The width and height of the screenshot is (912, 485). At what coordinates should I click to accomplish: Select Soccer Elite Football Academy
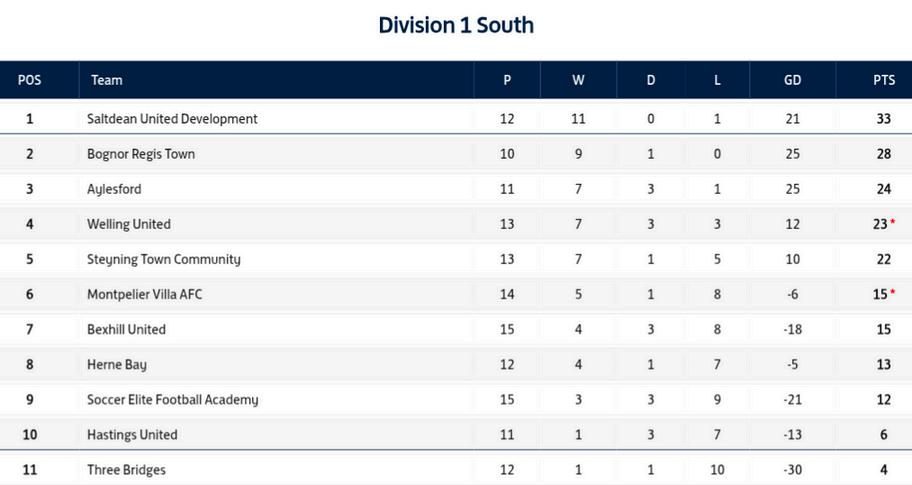coord(172,400)
